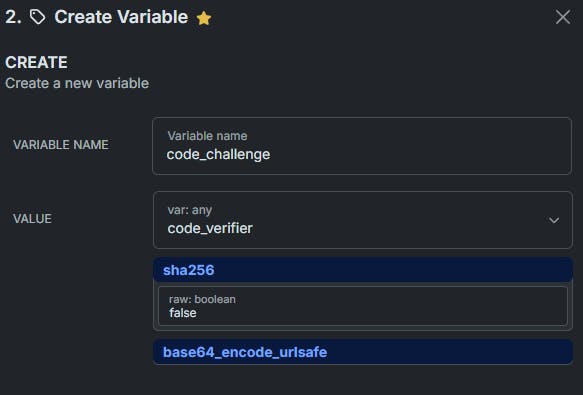Expand the code_verifier value dropdown chevron
This screenshot has width=583, height=395.
[554, 220]
